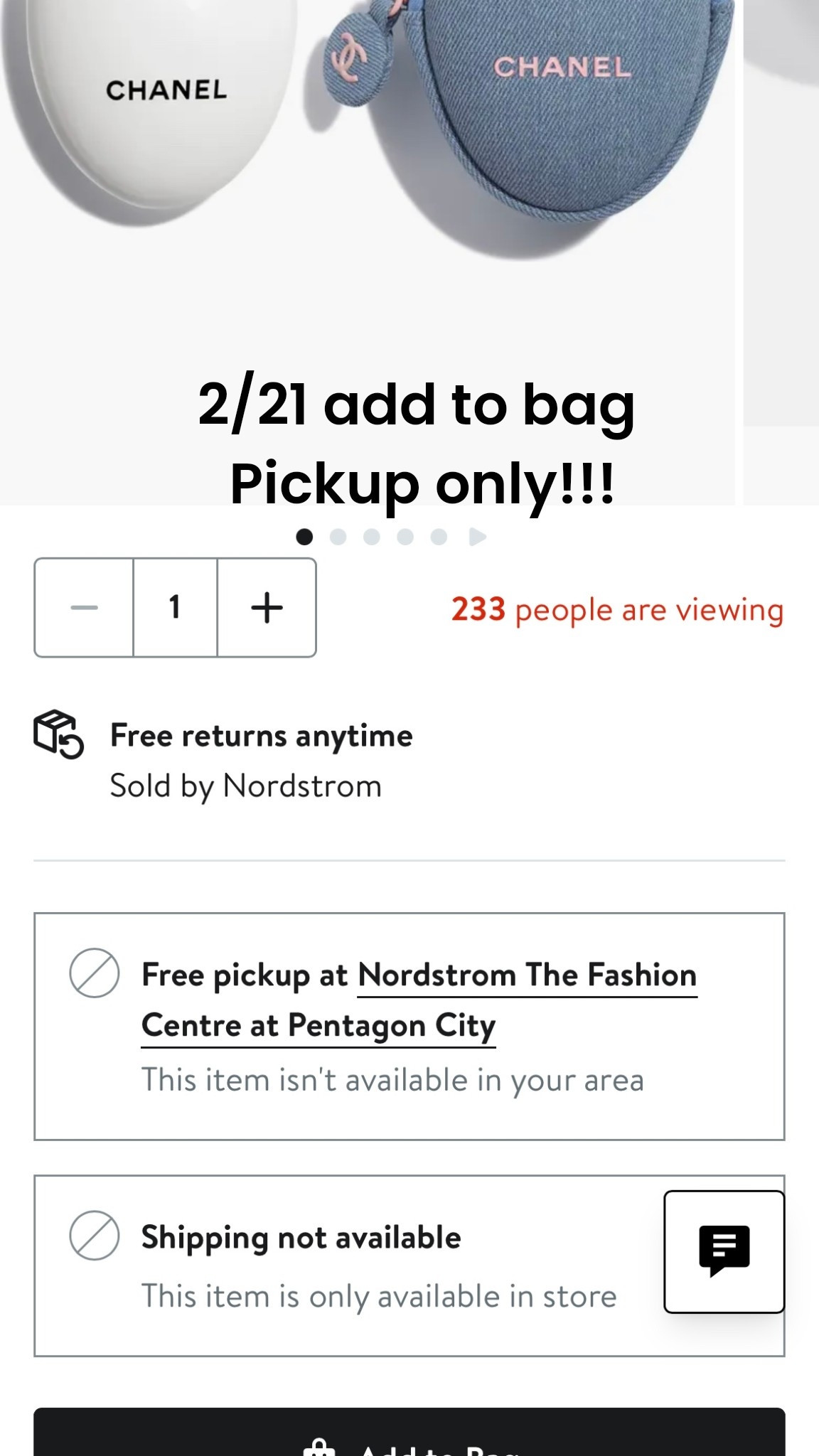Select the first carousel dot indicator
The width and height of the screenshot is (819, 1456).
tap(304, 537)
